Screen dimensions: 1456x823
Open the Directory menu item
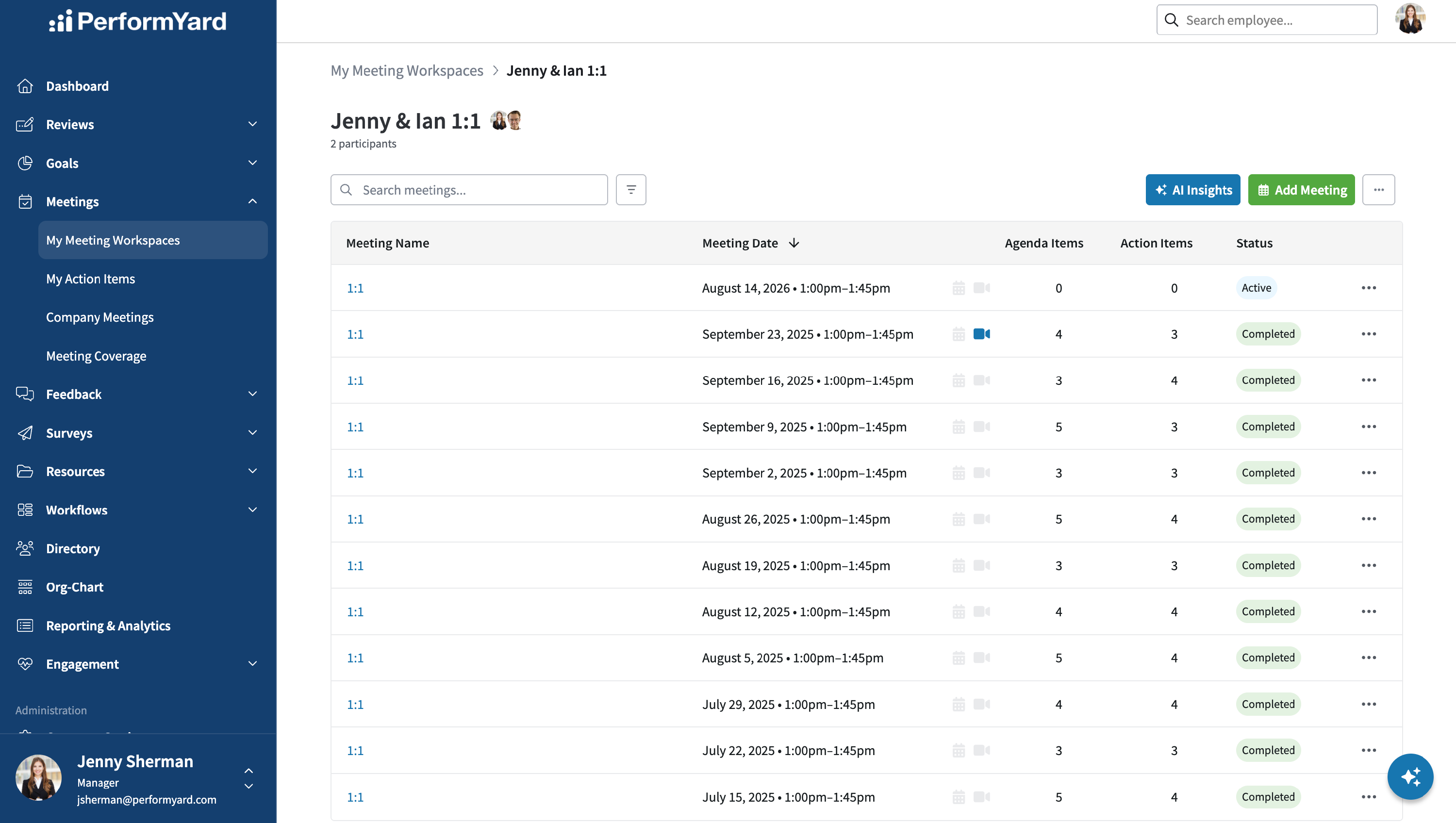point(73,548)
